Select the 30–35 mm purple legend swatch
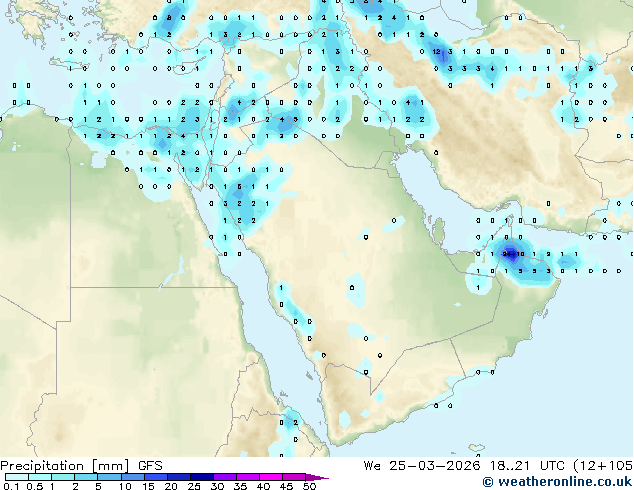 (x=225, y=477)
